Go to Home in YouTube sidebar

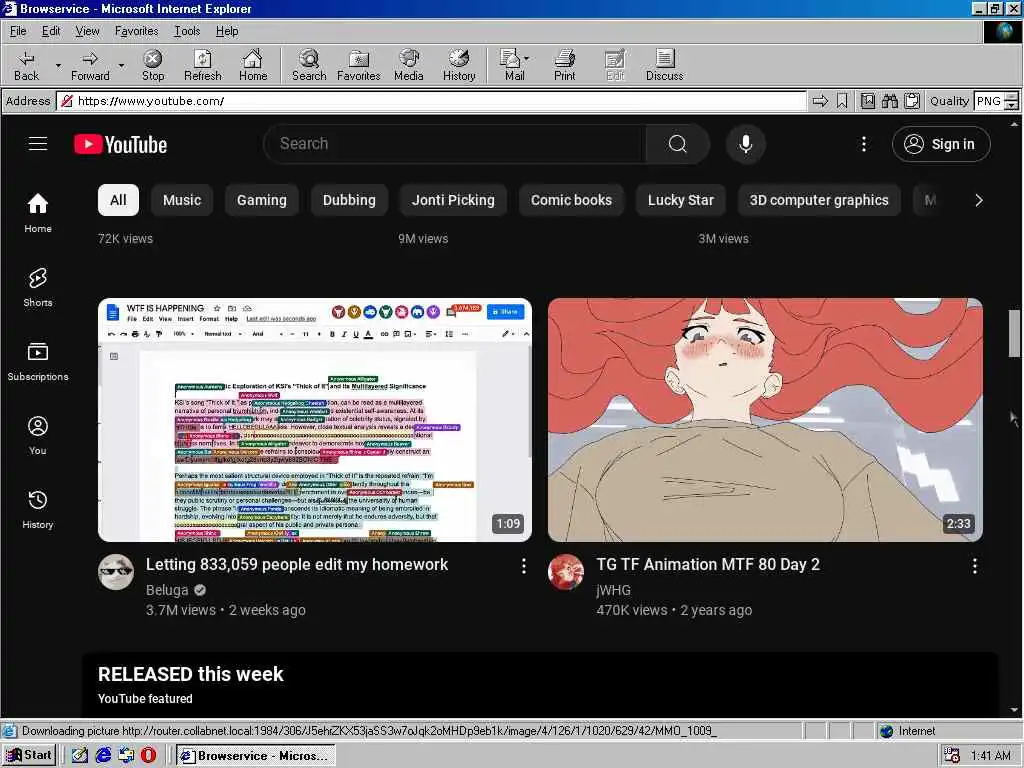tap(38, 214)
